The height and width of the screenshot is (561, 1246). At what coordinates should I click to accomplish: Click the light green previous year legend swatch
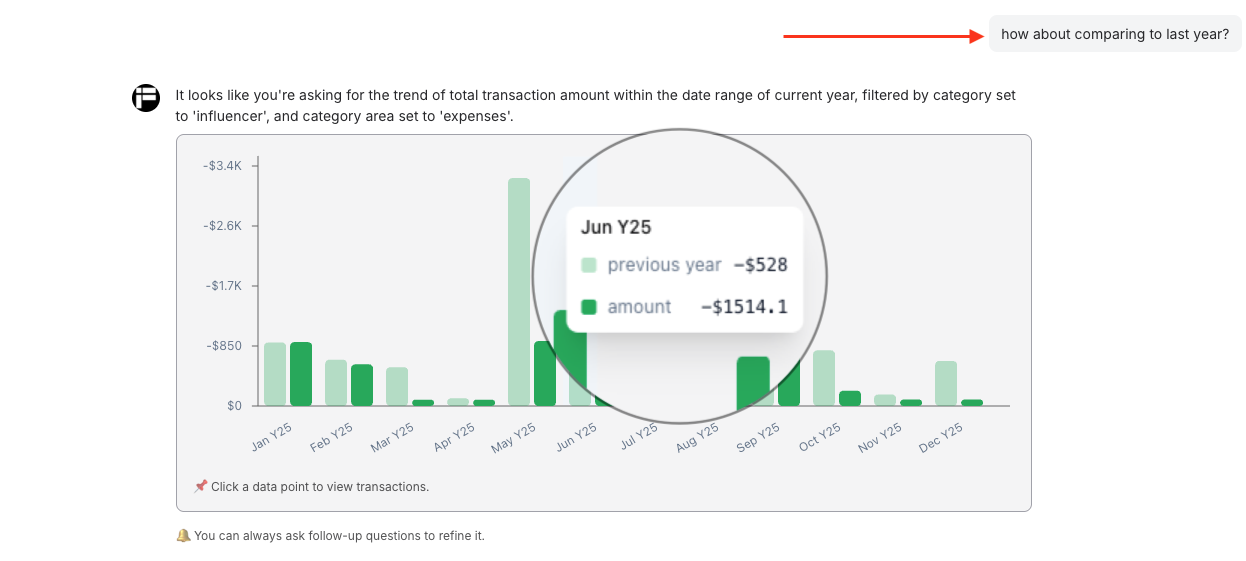click(x=589, y=265)
